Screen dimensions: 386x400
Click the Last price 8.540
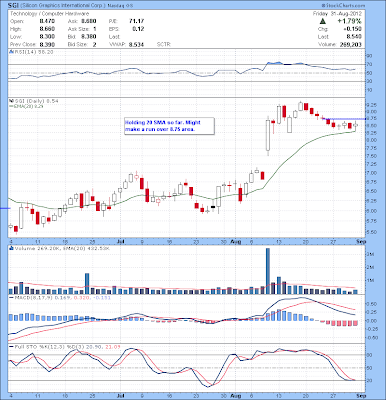[x=354, y=37]
